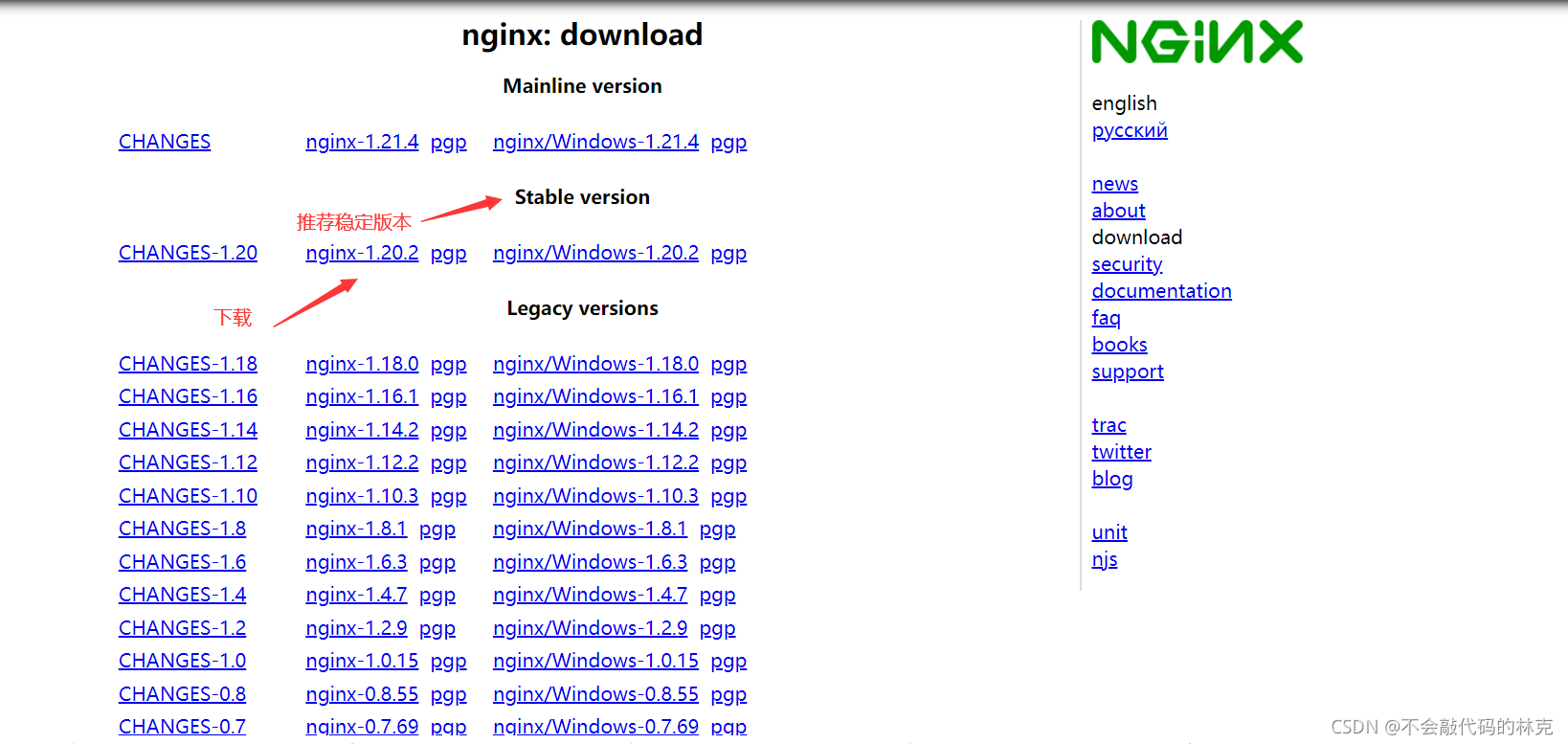Open CHANGES-1.12 link

pyautogui.click(x=188, y=462)
